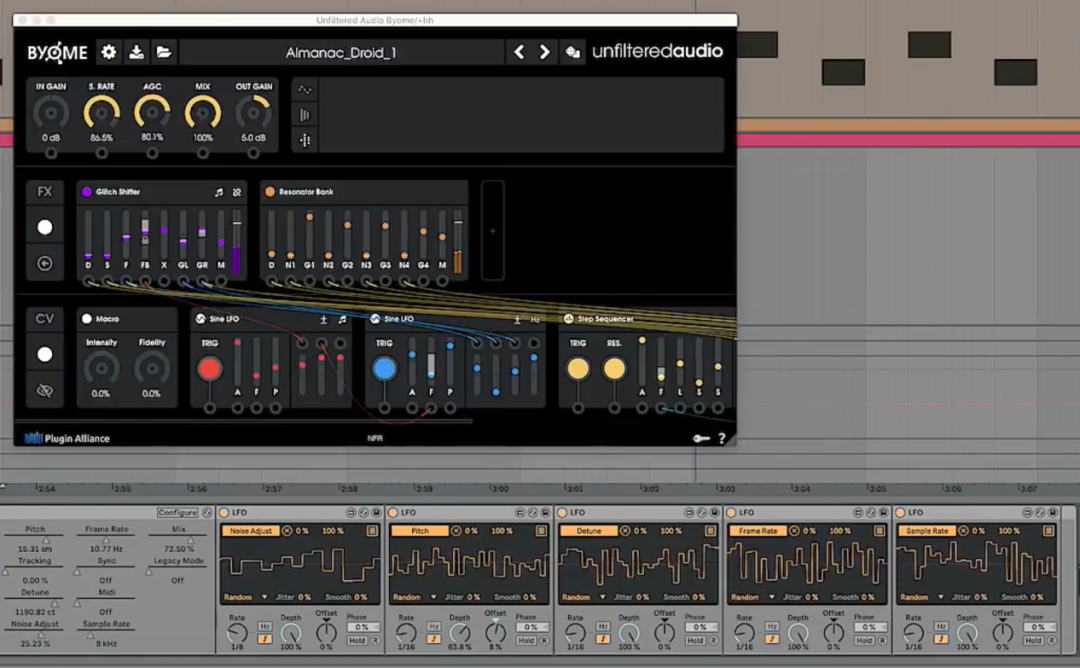The height and width of the screenshot is (668, 1080).
Task: Enable Hold on Noise Adjust LFO
Action: click(357, 640)
